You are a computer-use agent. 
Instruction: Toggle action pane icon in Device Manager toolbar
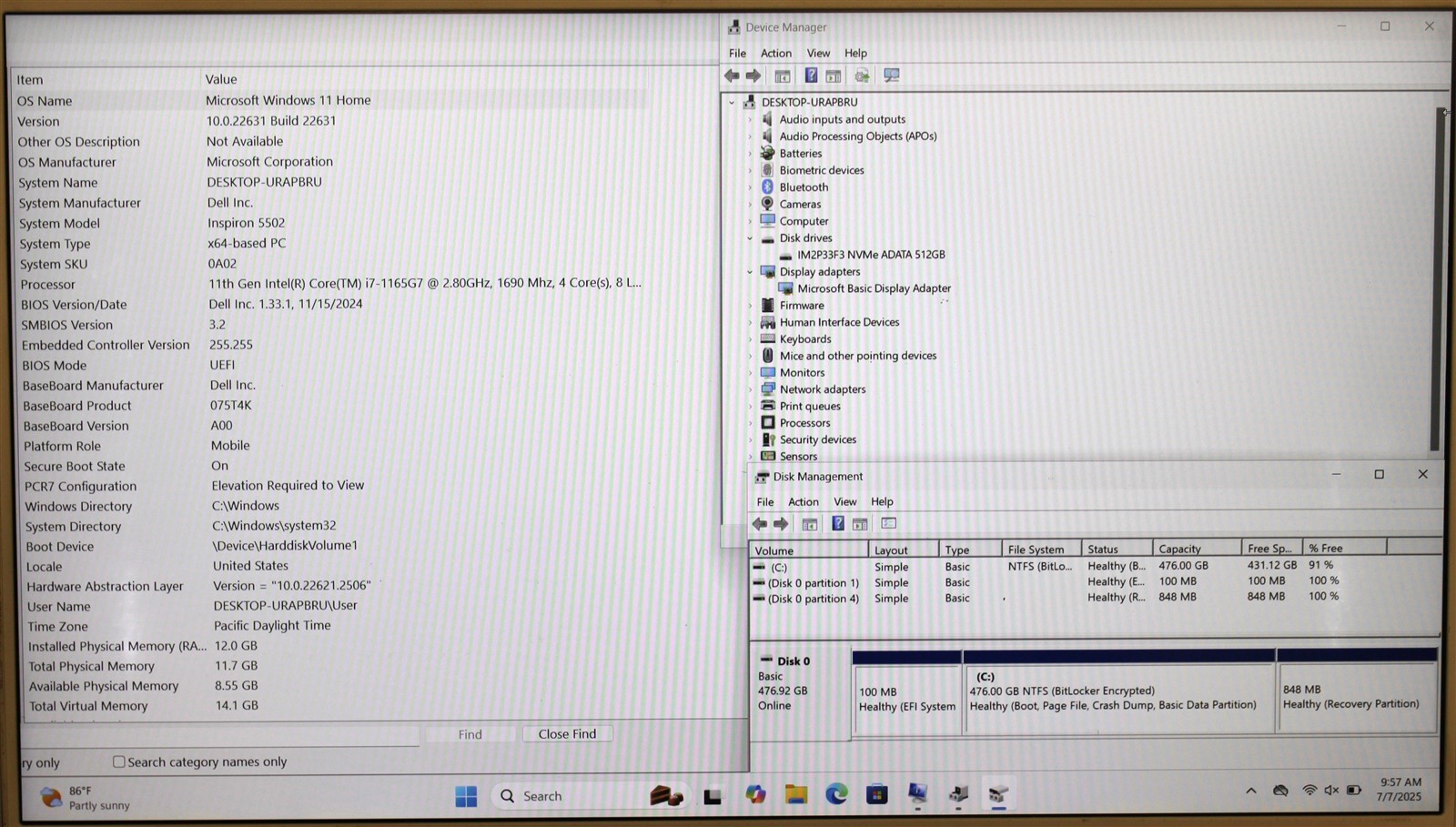[x=834, y=76]
